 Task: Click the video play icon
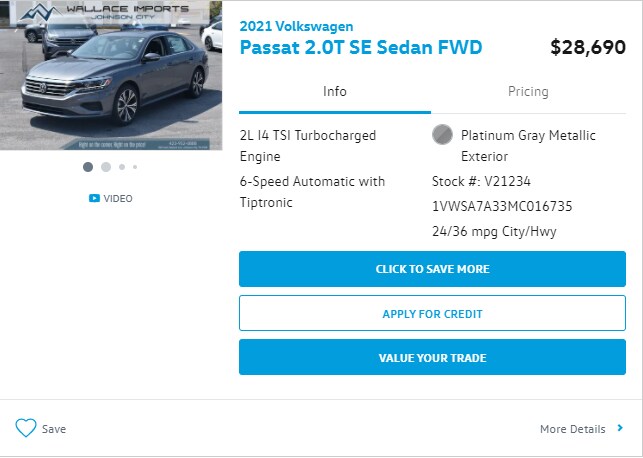click(x=94, y=198)
